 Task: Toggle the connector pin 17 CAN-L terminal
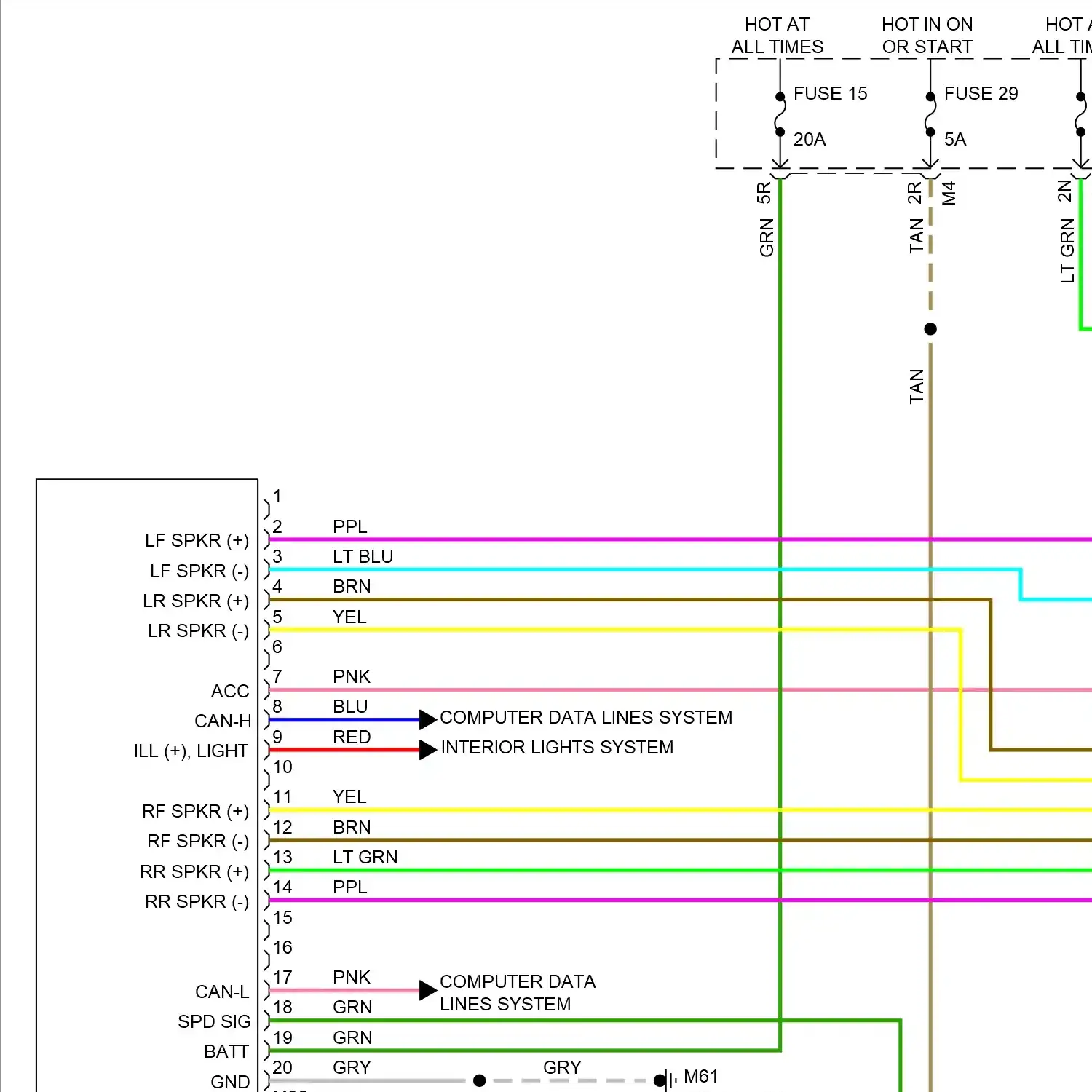click(266, 989)
